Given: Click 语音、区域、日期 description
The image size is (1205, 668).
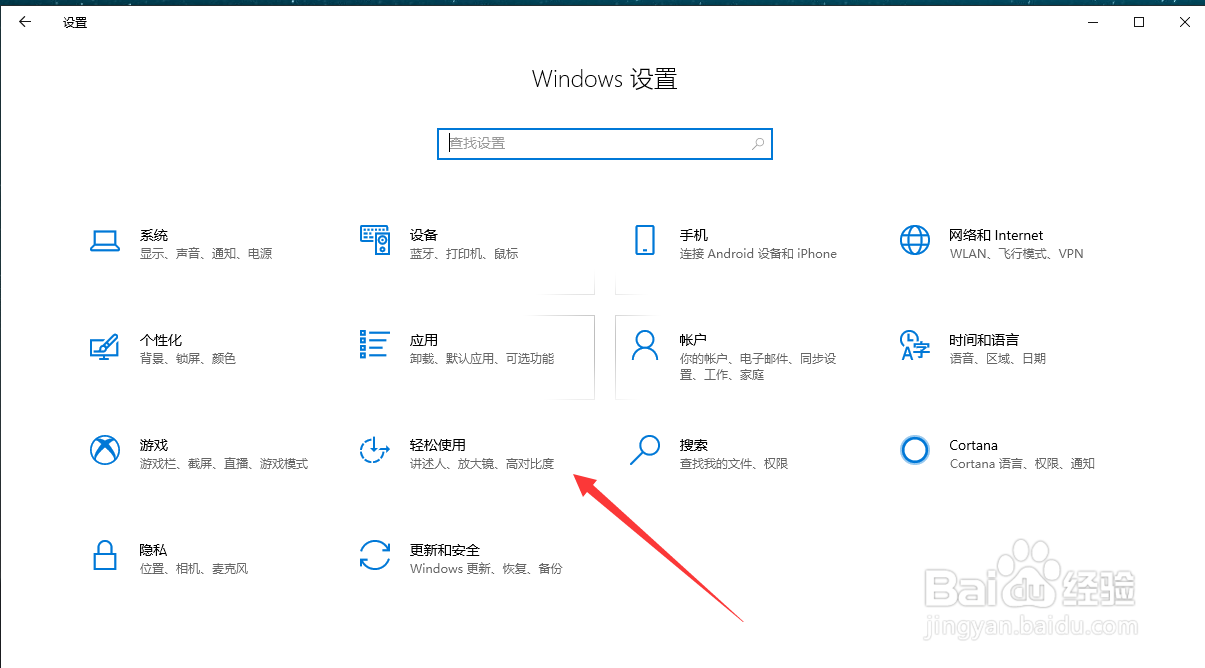Looking at the screenshot, I should tap(998, 359).
